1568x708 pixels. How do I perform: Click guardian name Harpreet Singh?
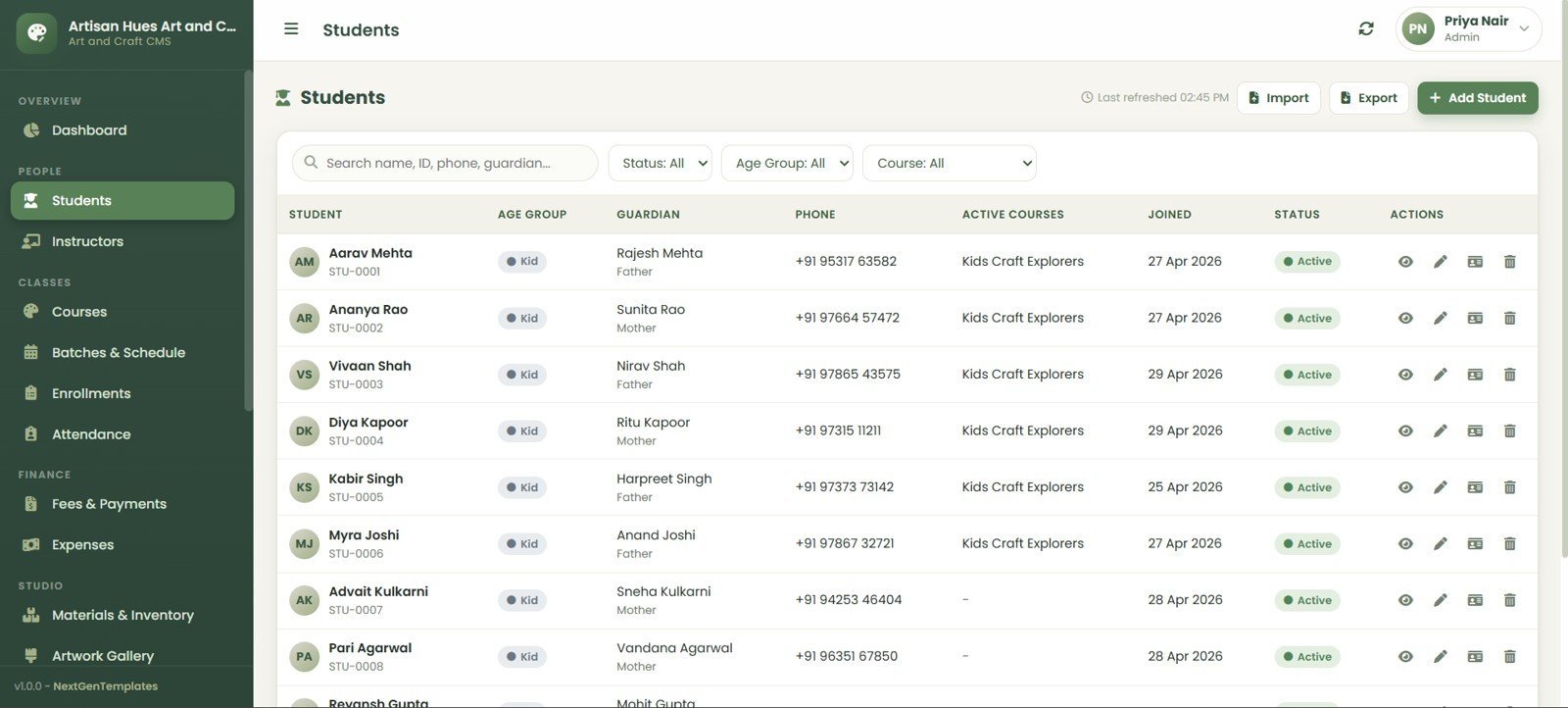(x=664, y=479)
